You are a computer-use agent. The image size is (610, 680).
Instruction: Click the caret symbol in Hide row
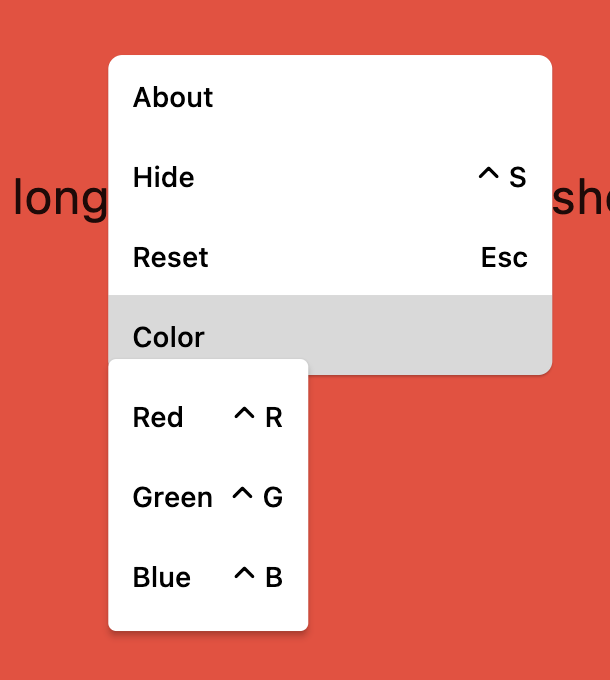click(488, 176)
